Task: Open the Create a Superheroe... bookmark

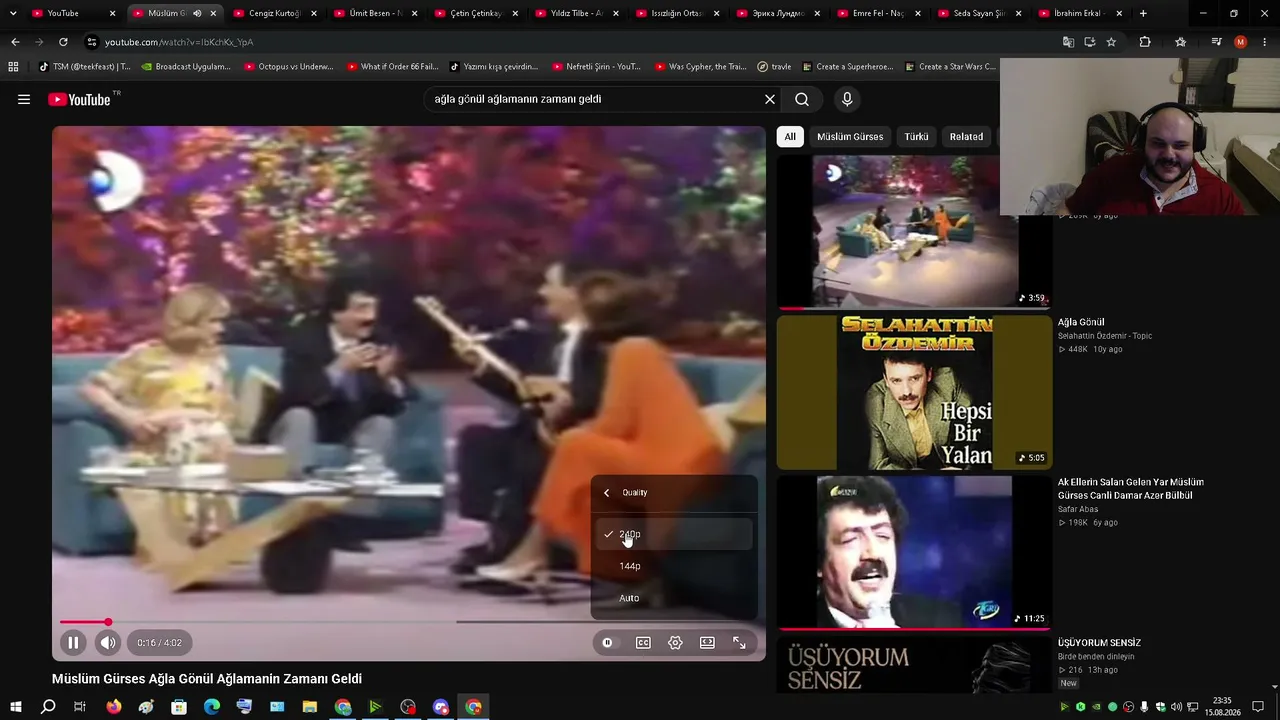Action: [847, 67]
